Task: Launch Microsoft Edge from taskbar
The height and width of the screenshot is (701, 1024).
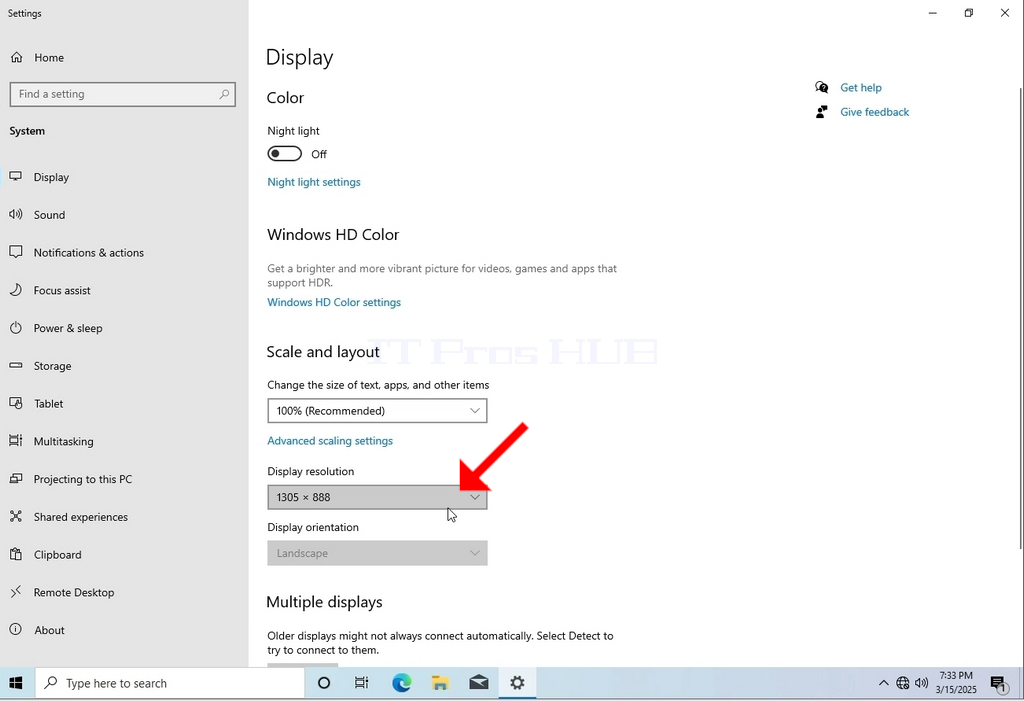Action: 402,683
